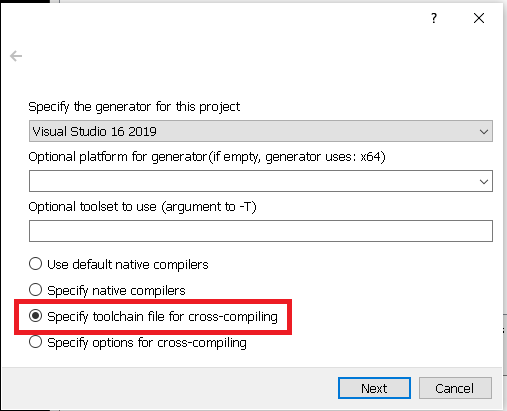Click the chevron on the generator combo box
This screenshot has height=411, width=507.
(x=484, y=131)
